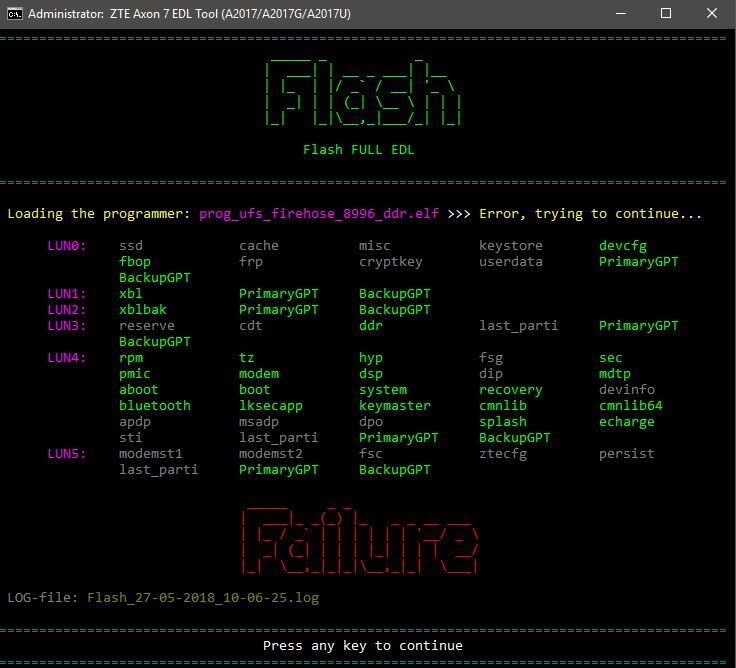Click the 'echarge' partition entry
This screenshot has height=668, width=736.
(x=627, y=422)
